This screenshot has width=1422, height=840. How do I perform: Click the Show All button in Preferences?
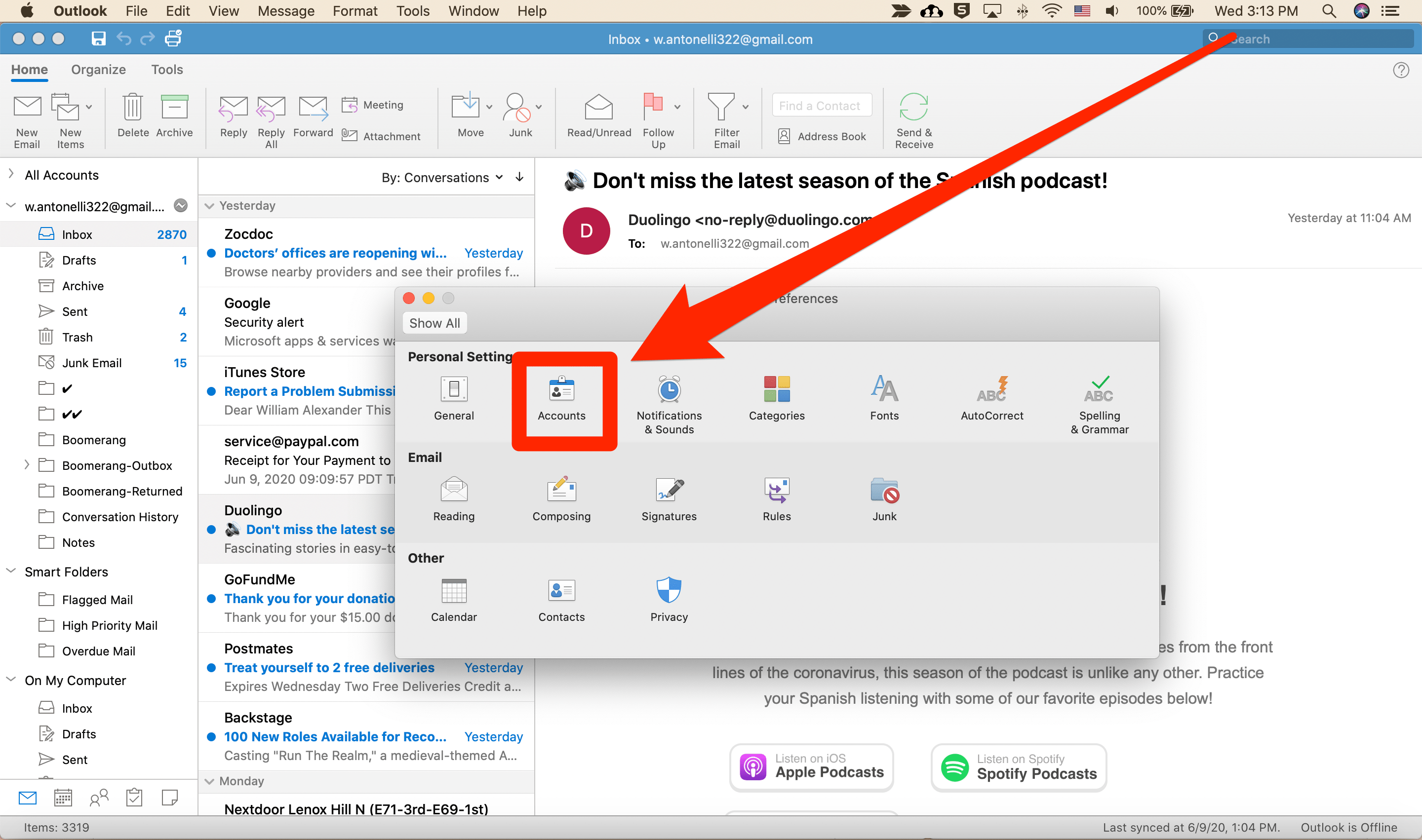(434, 323)
